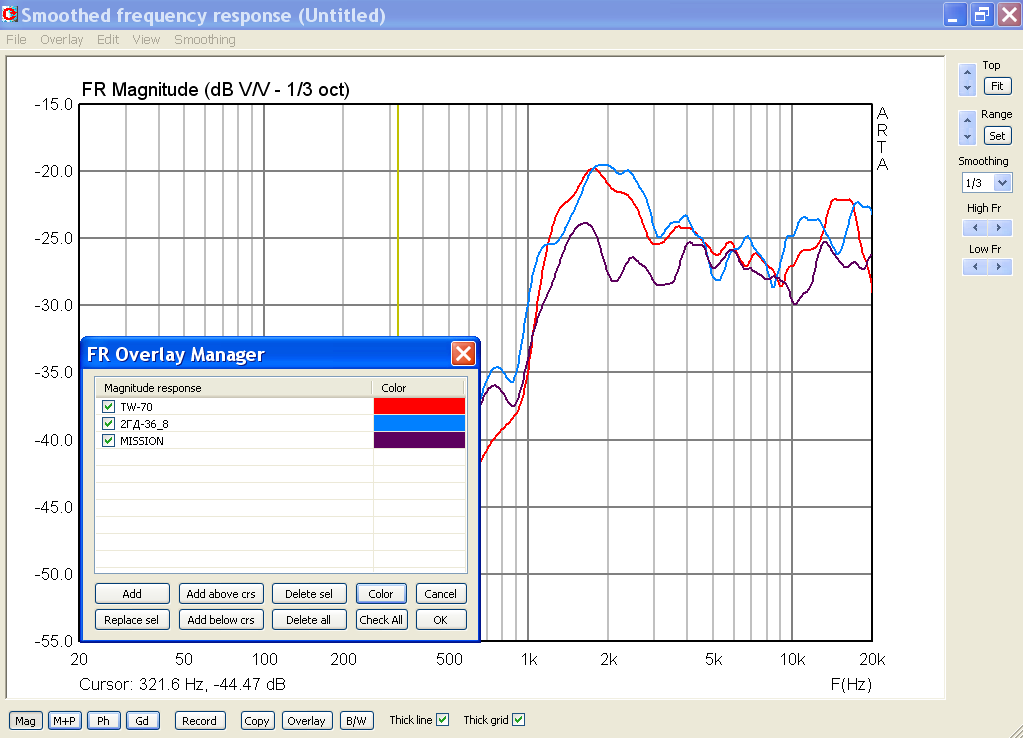Open the Smoothing menu
This screenshot has width=1023, height=738.
[x=205, y=40]
